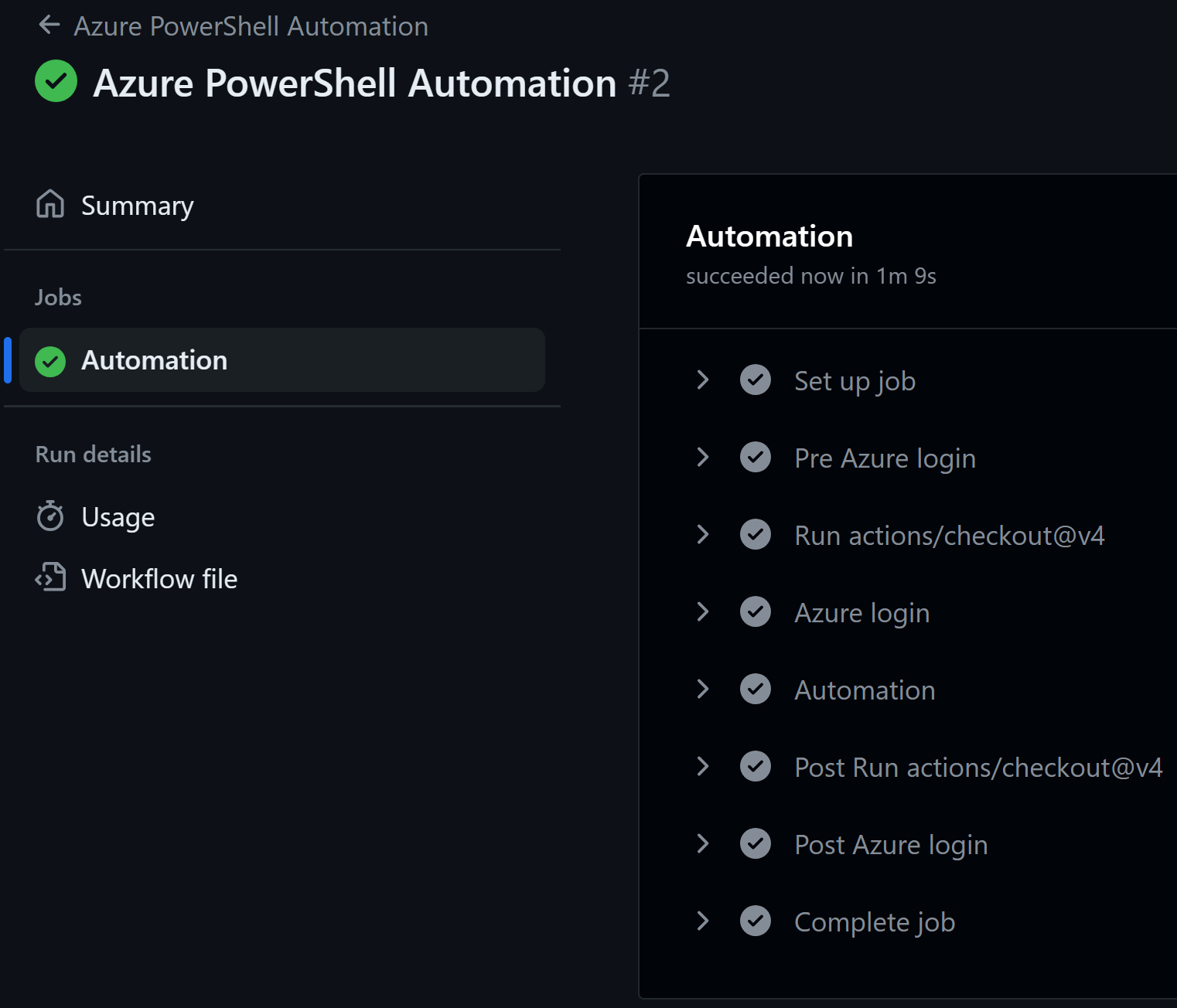Image resolution: width=1177 pixels, height=1008 pixels.
Task: Expand the Automation step chevron
Action: tap(702, 689)
